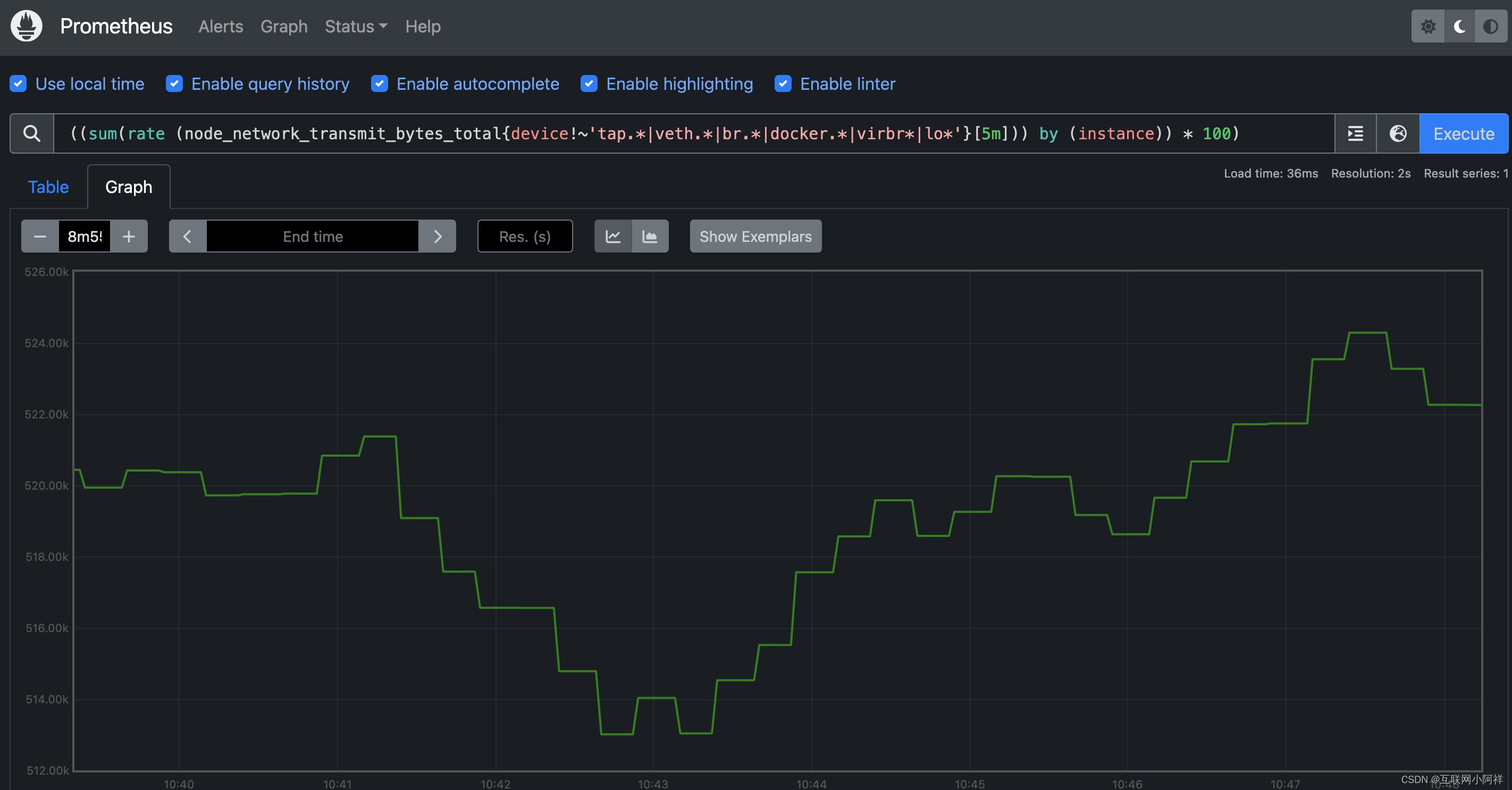Click the query history icon
The image size is (1512, 790).
(1356, 132)
